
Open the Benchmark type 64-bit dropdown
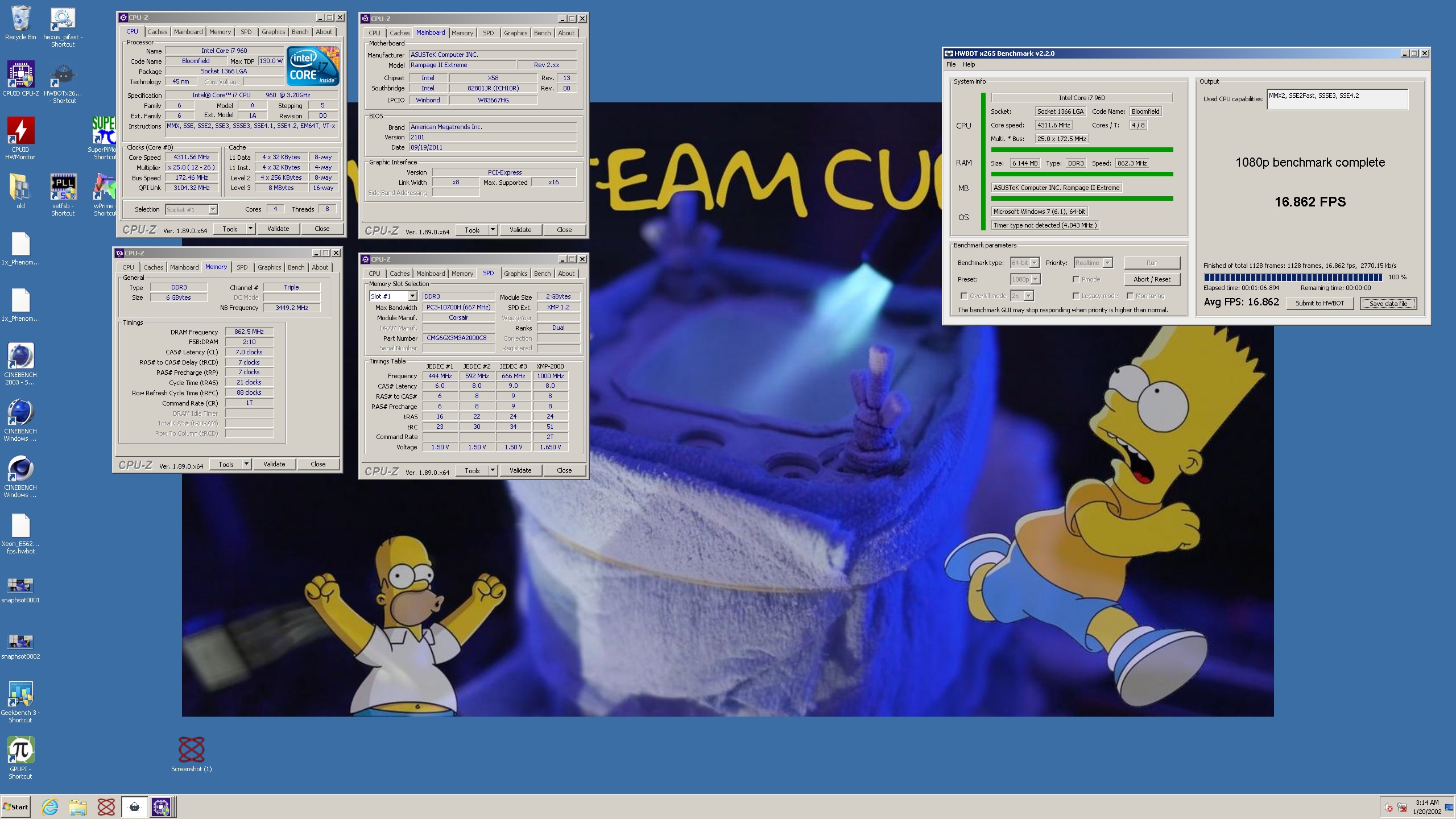coord(1025,263)
